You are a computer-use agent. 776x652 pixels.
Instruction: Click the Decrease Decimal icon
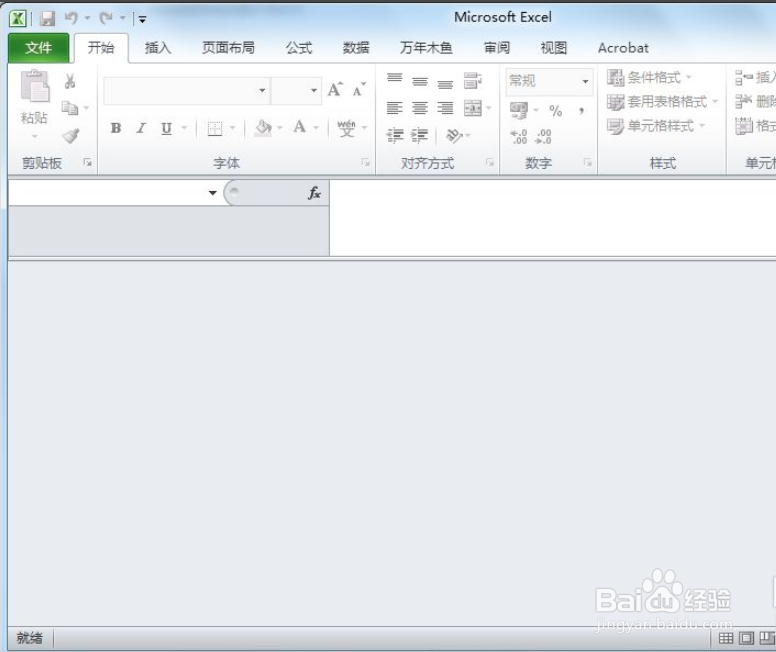coord(543,137)
